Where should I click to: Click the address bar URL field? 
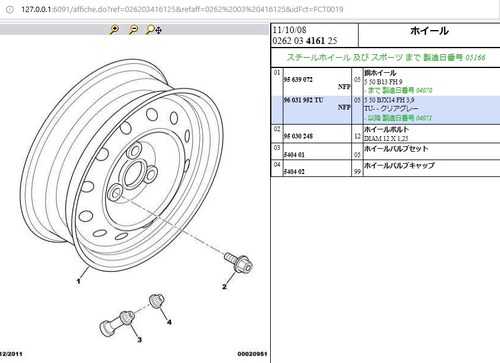pos(182,9)
